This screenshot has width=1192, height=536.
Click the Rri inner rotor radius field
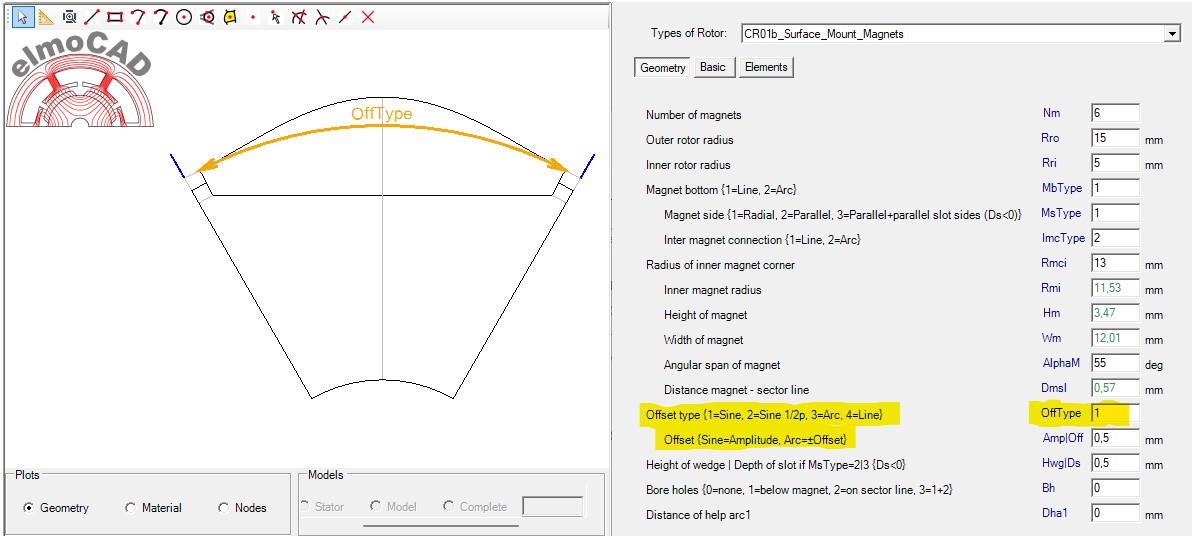(1115, 163)
